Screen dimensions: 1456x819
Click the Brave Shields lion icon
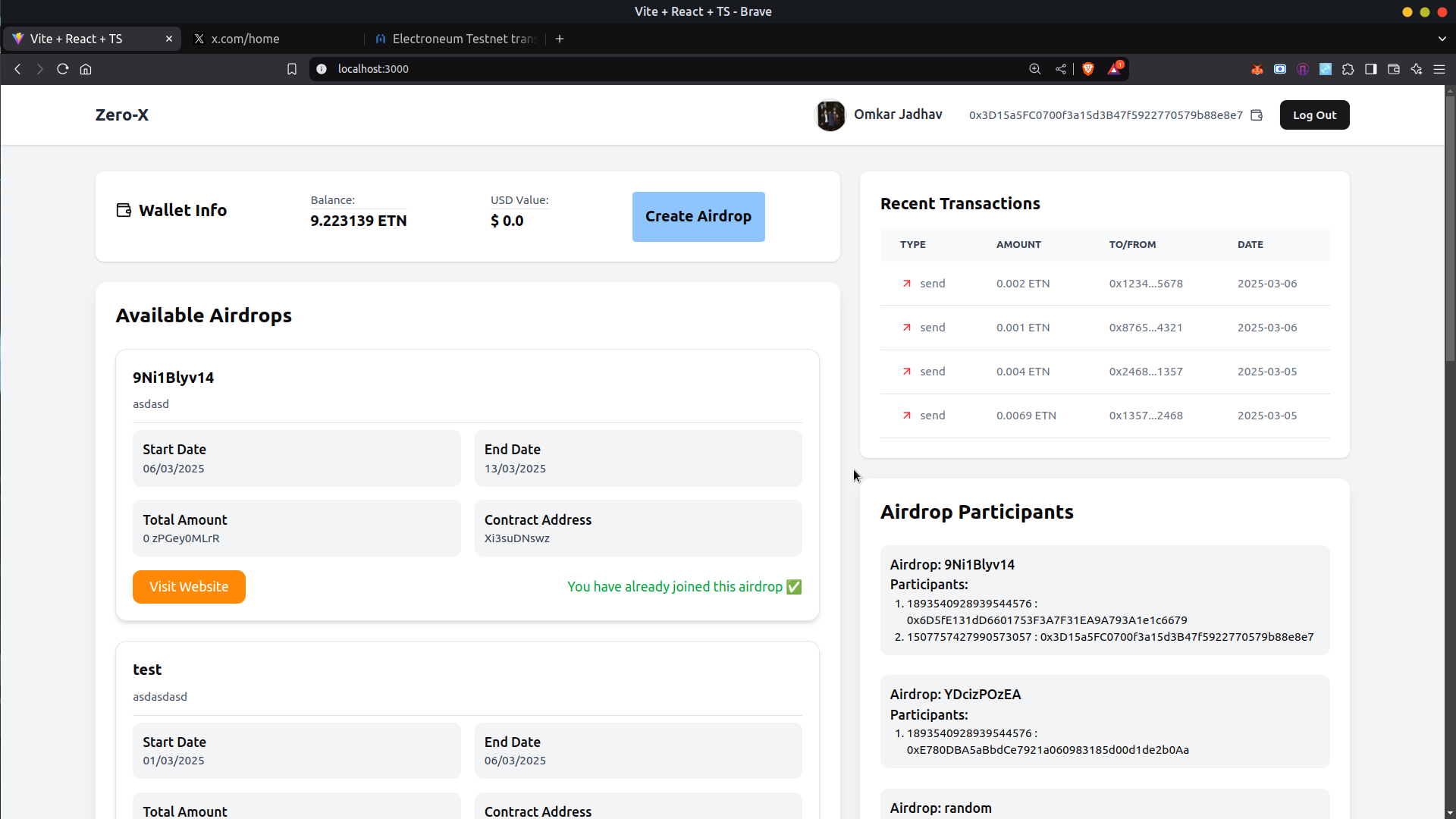point(1088,69)
